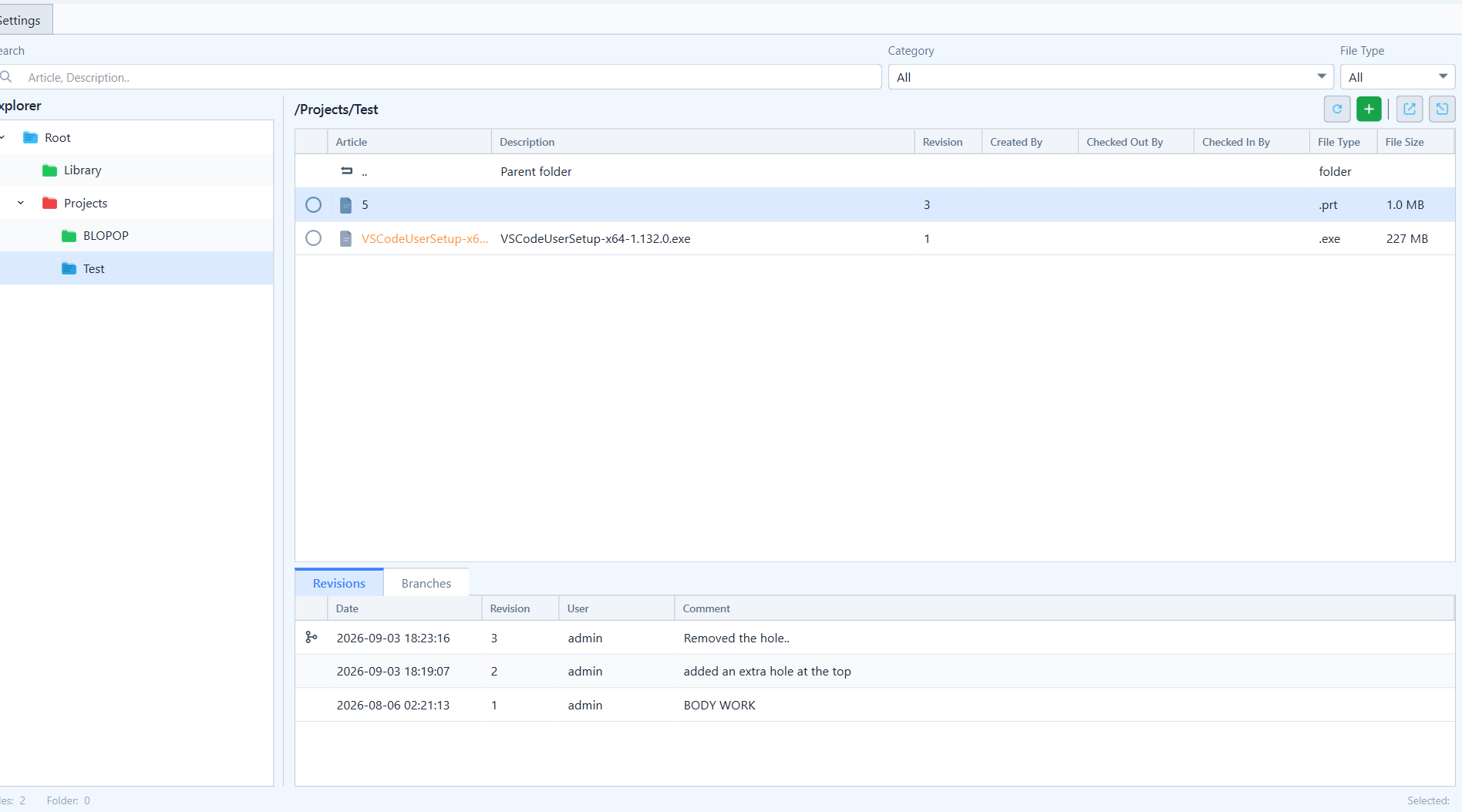This screenshot has height=812, width=1462.
Task: Click the 'Folder: 0' status bar entry
Action: click(69, 800)
